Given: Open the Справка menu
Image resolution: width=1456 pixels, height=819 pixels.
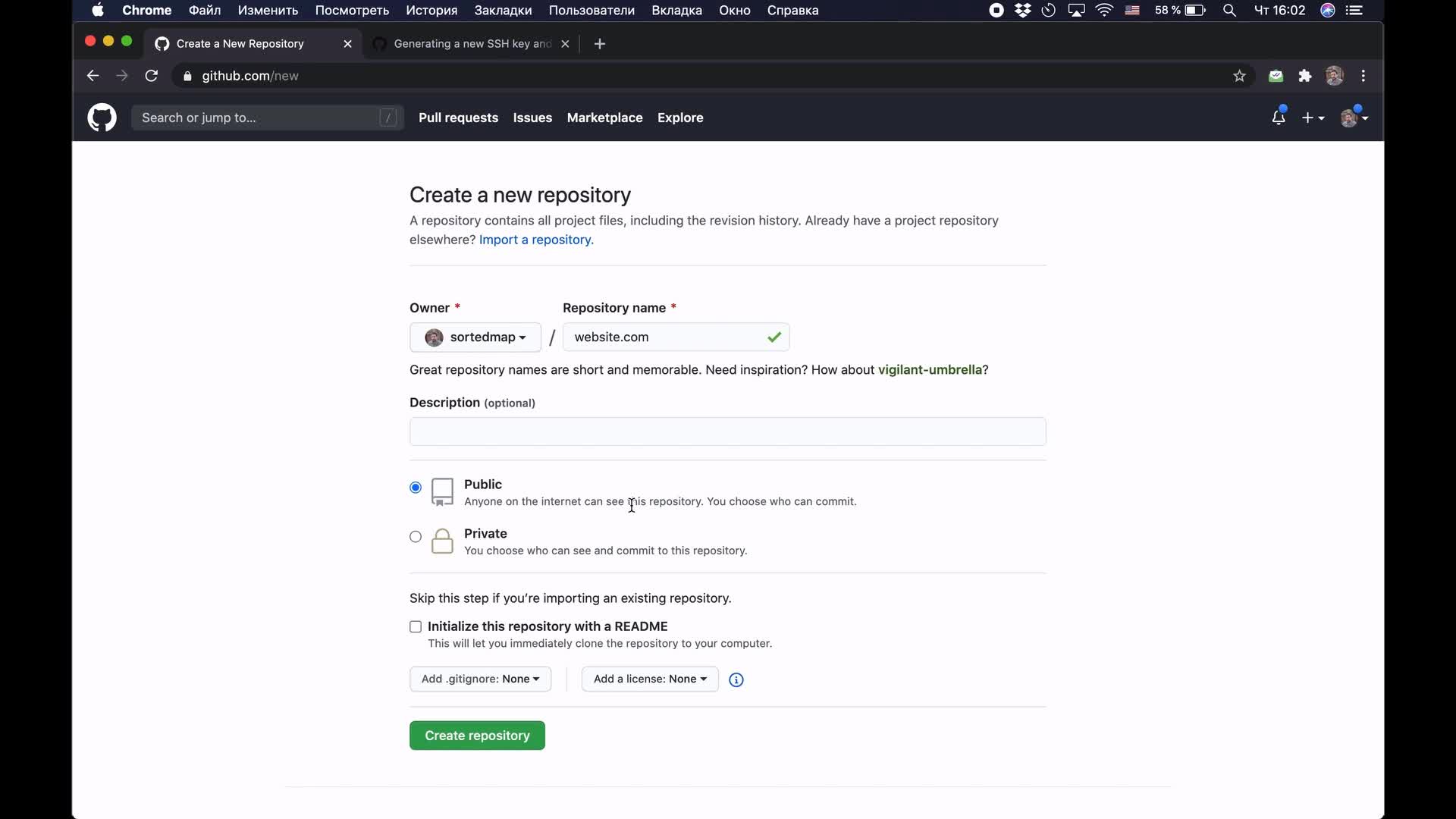Looking at the screenshot, I should click(x=792, y=11).
